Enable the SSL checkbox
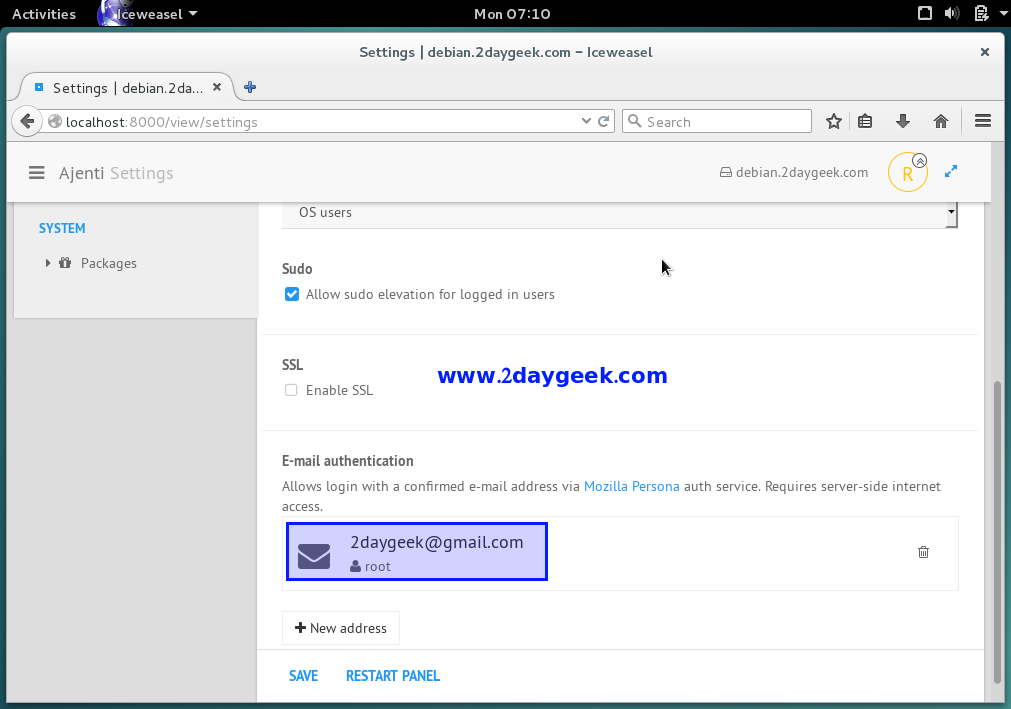The width and height of the screenshot is (1011, 709). coord(291,390)
